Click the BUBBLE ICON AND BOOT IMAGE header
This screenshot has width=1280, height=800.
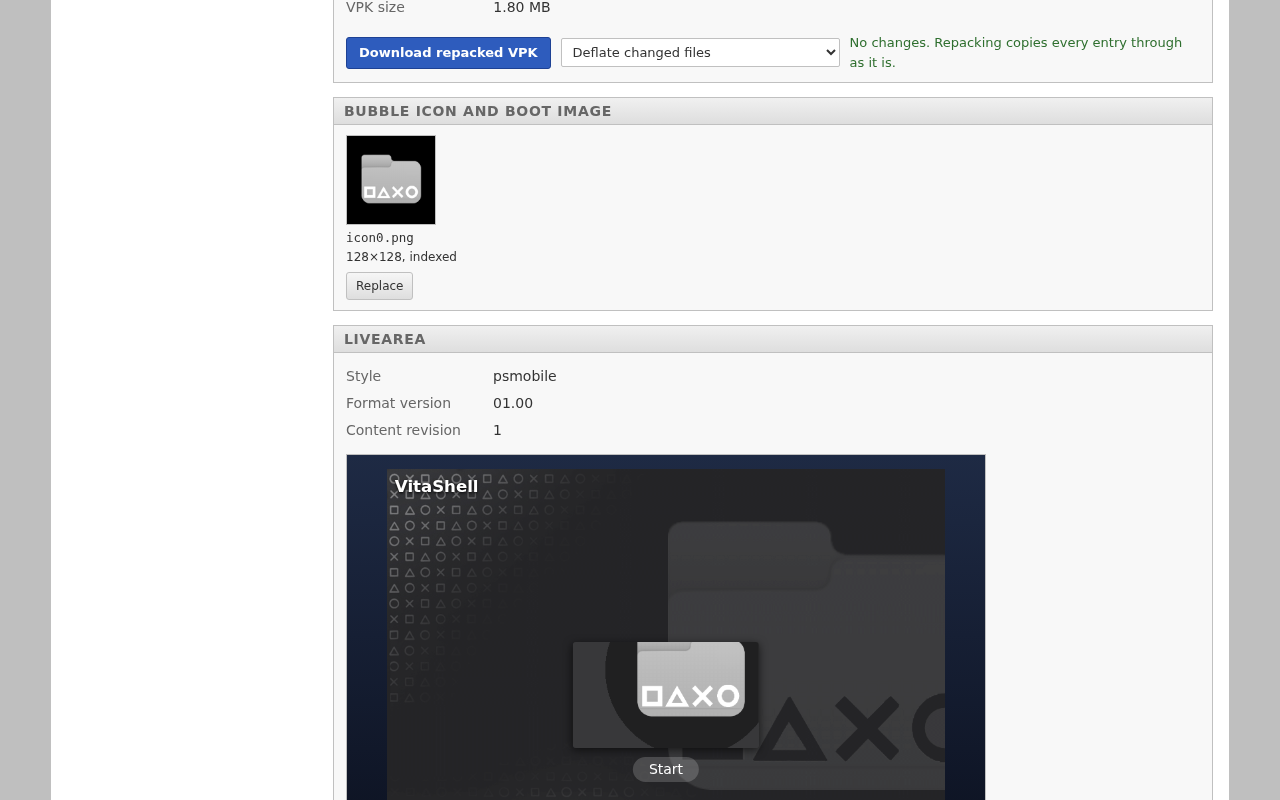coord(772,111)
